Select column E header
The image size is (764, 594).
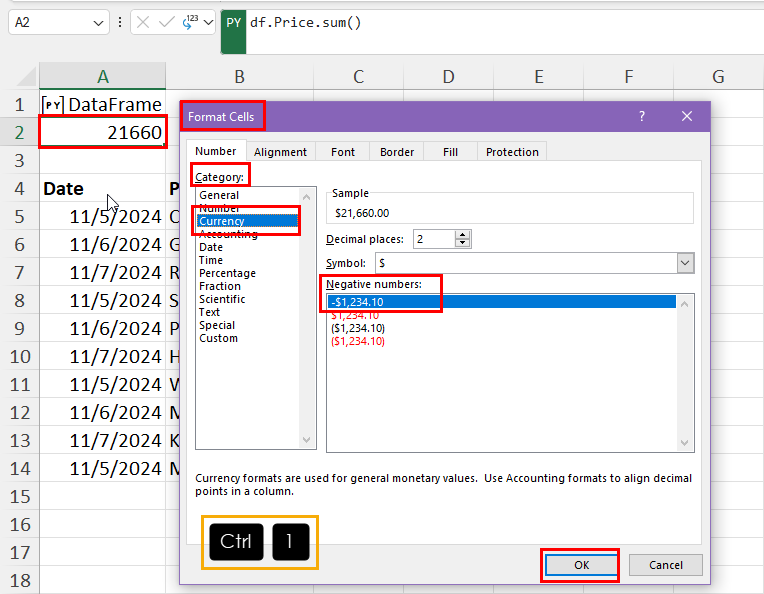click(x=538, y=76)
